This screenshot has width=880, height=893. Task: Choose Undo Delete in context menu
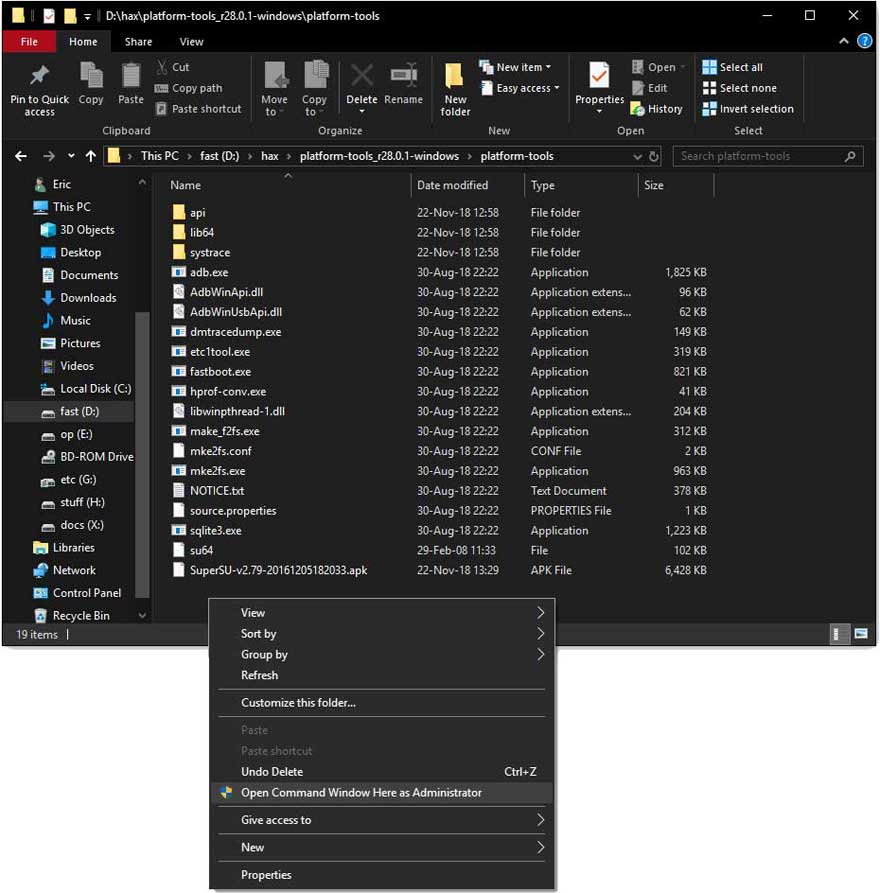click(x=382, y=772)
